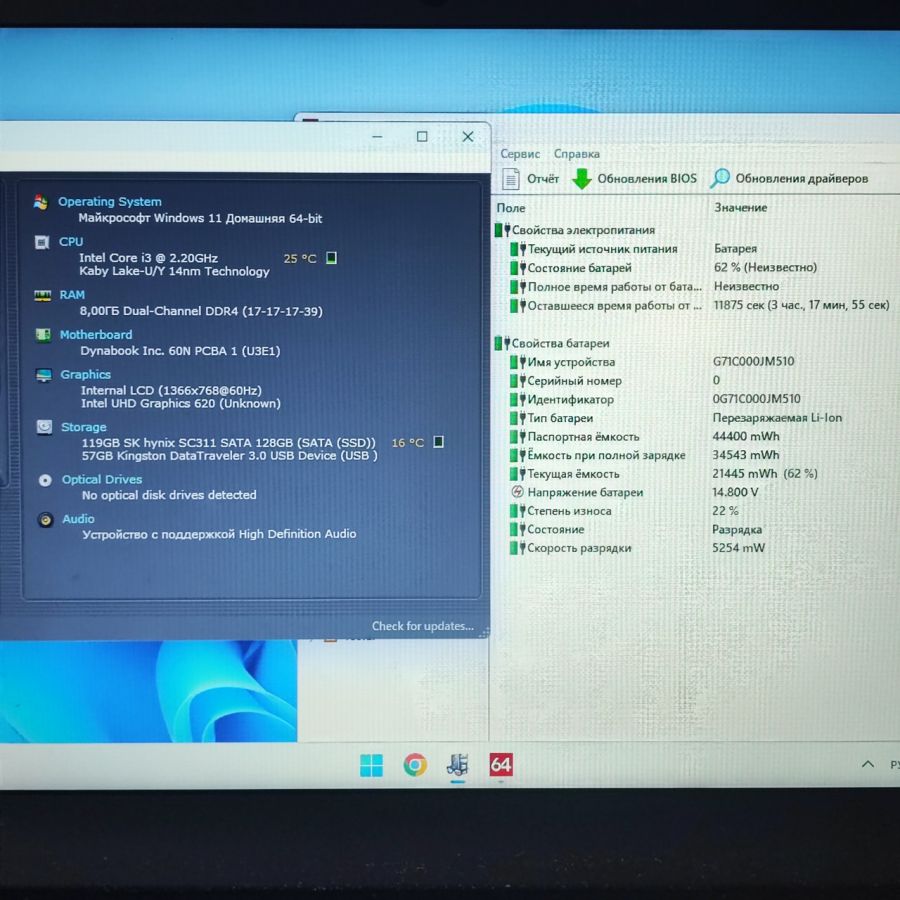
Task: Click the Storage hard drive icon
Action: (44, 427)
